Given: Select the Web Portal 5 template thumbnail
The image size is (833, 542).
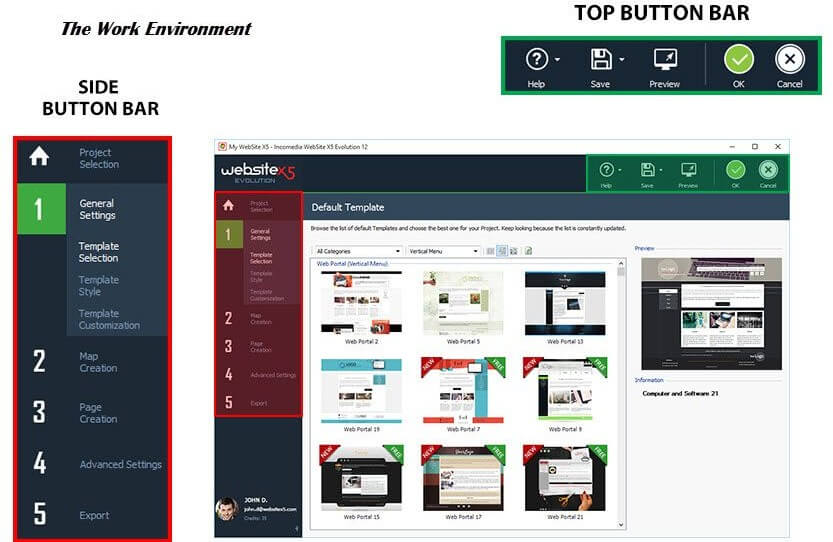Looking at the screenshot, I should [463, 302].
